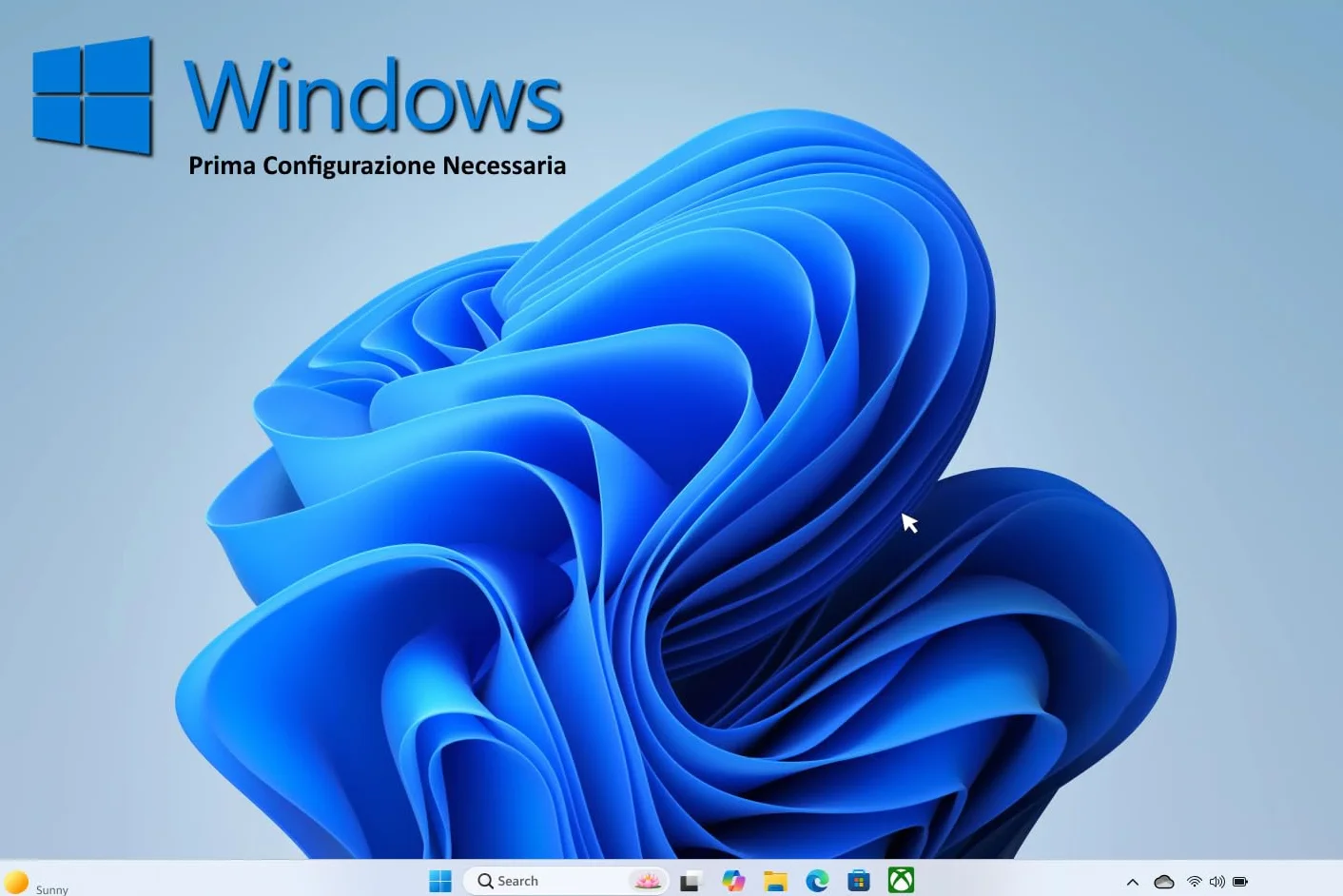
Task: Open the Windows Start menu
Action: [x=440, y=881]
